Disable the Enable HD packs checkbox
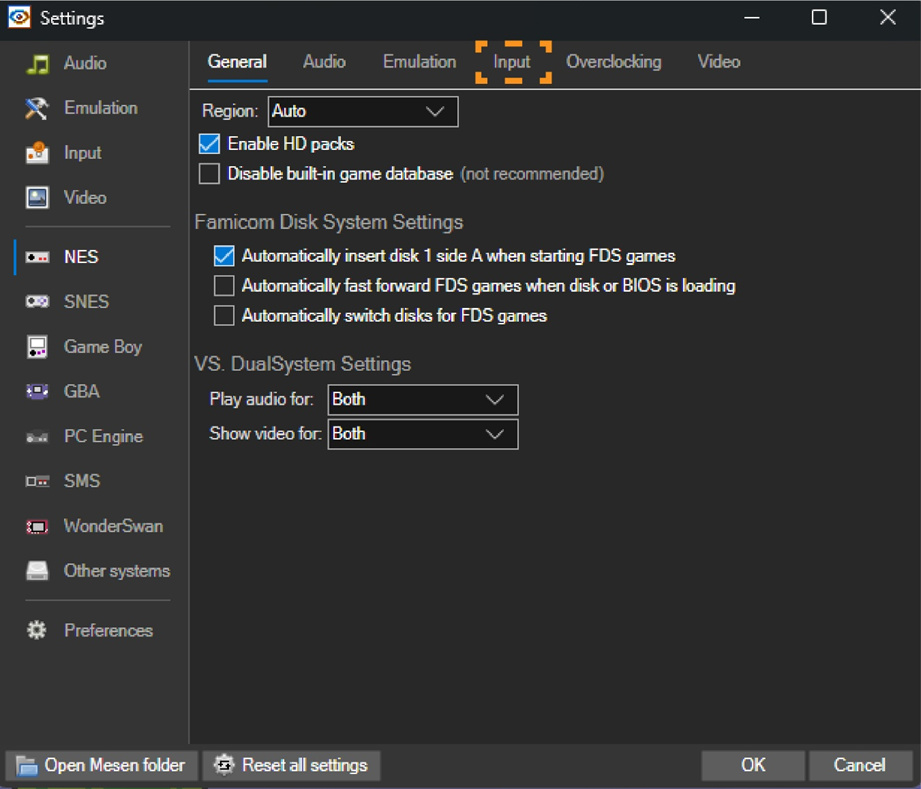 (209, 144)
